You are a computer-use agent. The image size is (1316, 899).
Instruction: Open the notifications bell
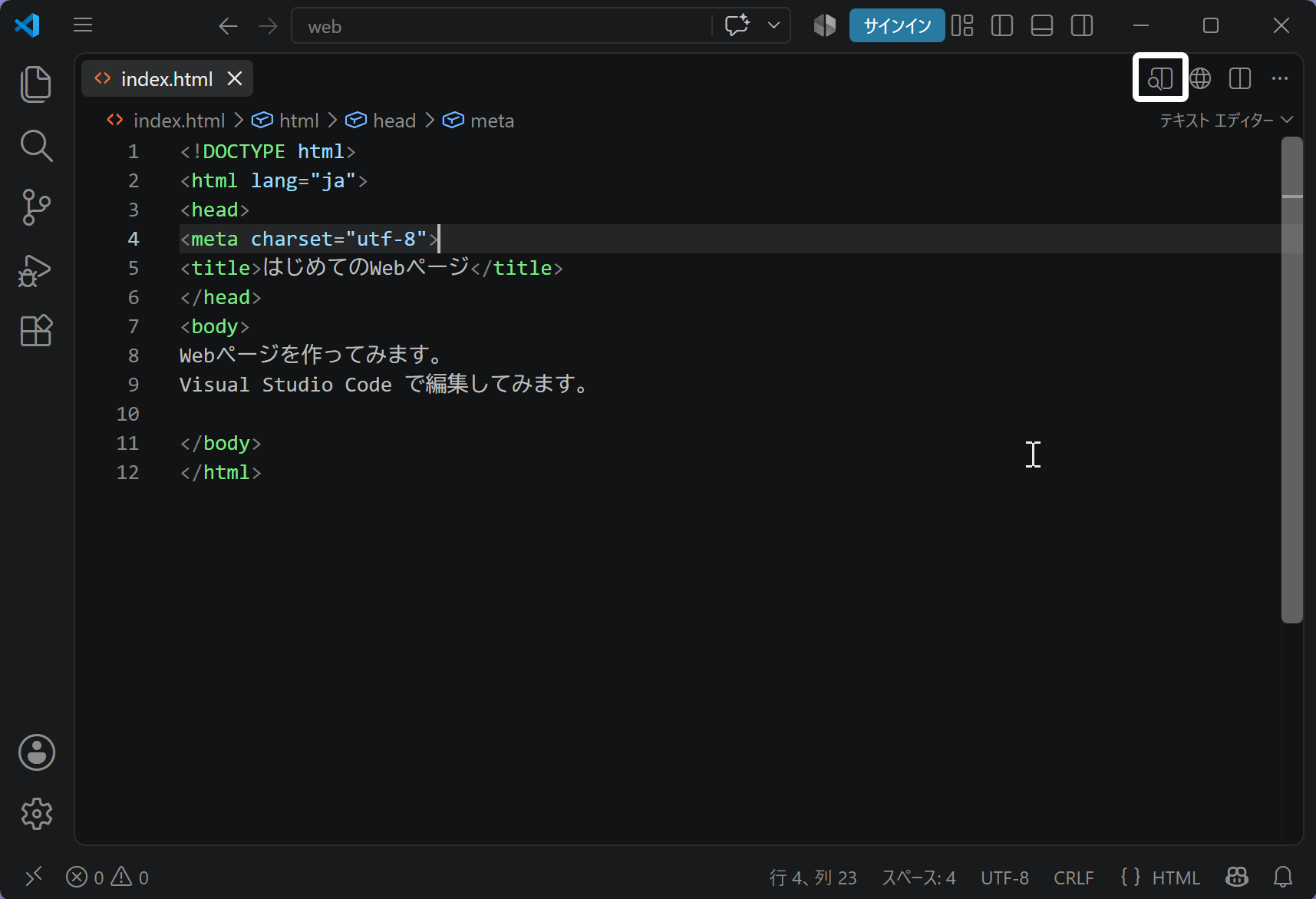[x=1283, y=877]
